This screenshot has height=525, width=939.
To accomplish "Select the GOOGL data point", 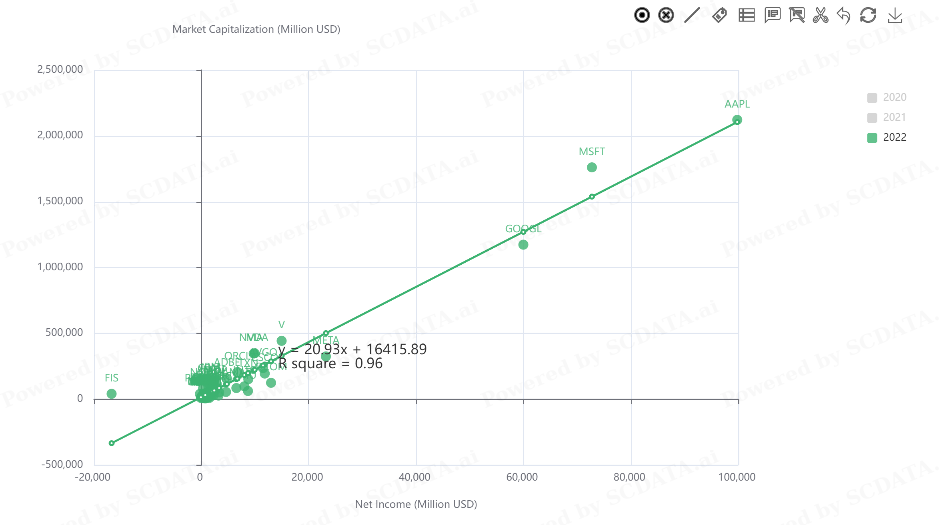I will point(523,245).
